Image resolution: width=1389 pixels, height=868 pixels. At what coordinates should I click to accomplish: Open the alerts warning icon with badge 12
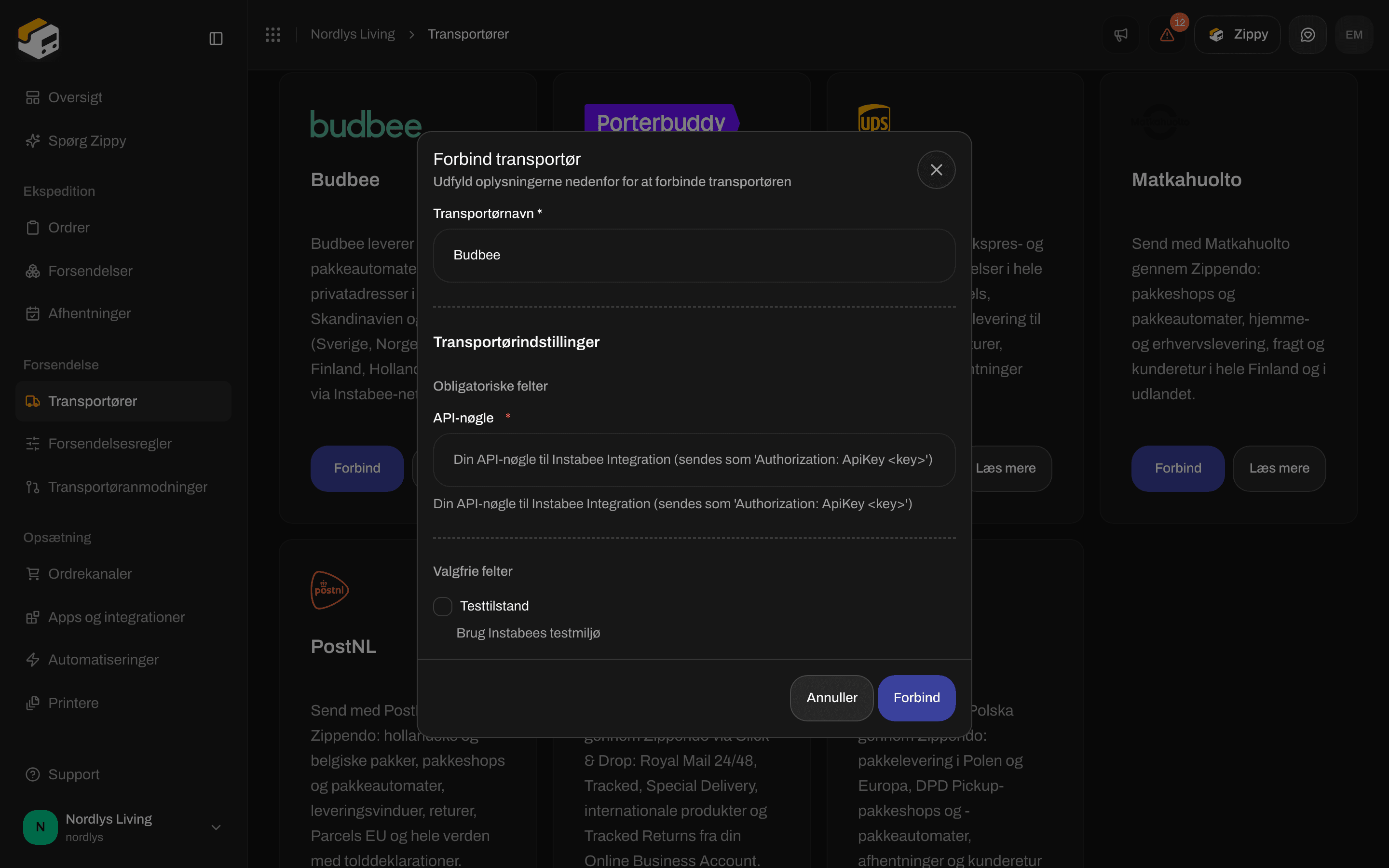(x=1167, y=34)
